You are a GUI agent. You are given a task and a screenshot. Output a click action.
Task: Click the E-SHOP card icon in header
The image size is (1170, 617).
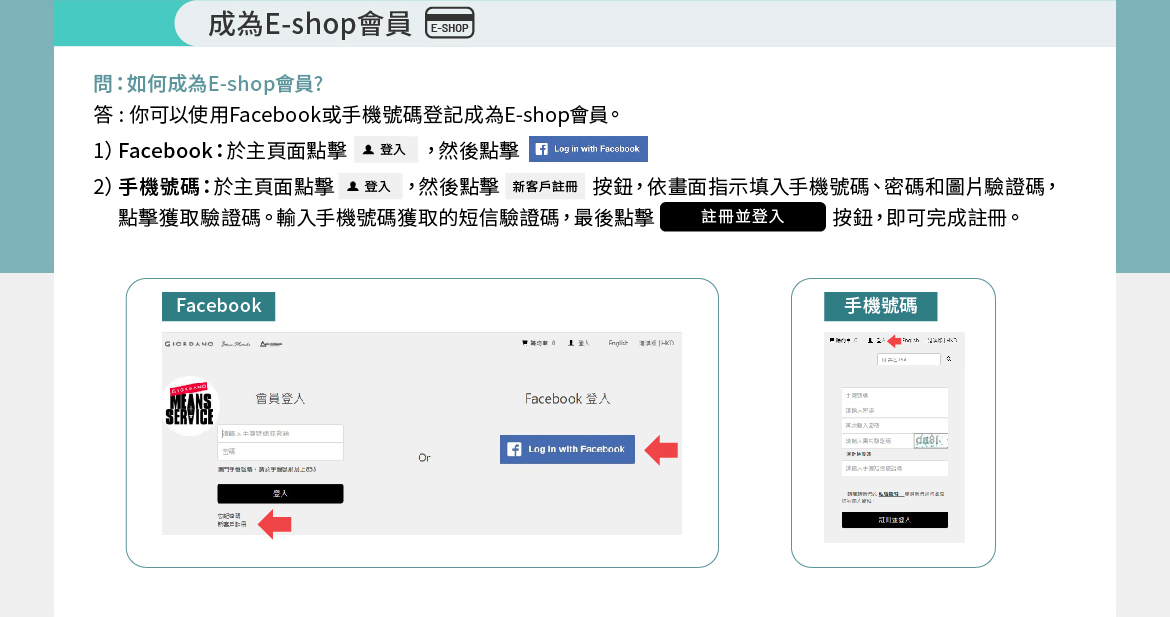(x=449, y=23)
